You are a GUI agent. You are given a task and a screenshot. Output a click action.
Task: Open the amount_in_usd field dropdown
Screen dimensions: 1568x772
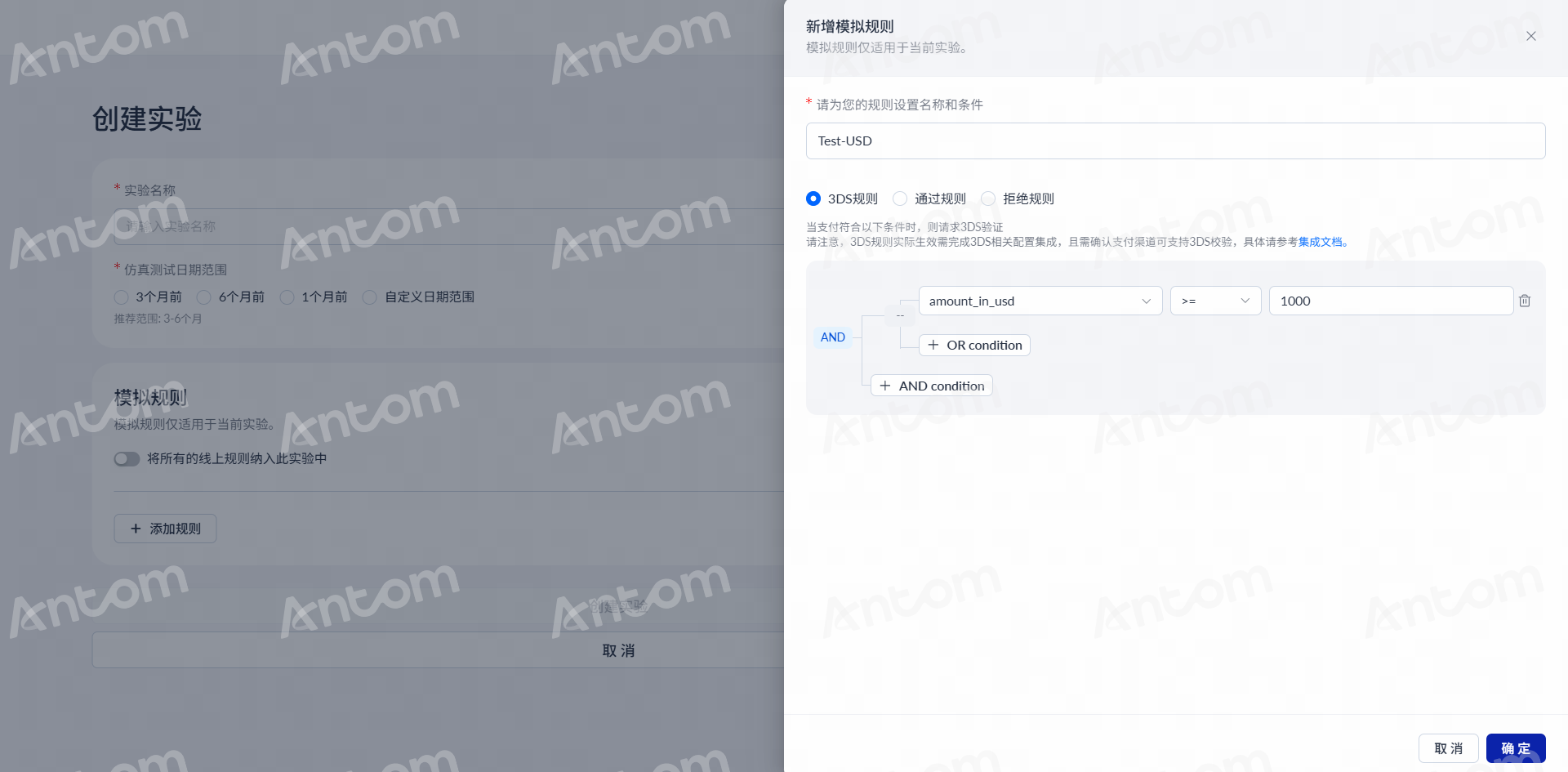click(x=1040, y=301)
